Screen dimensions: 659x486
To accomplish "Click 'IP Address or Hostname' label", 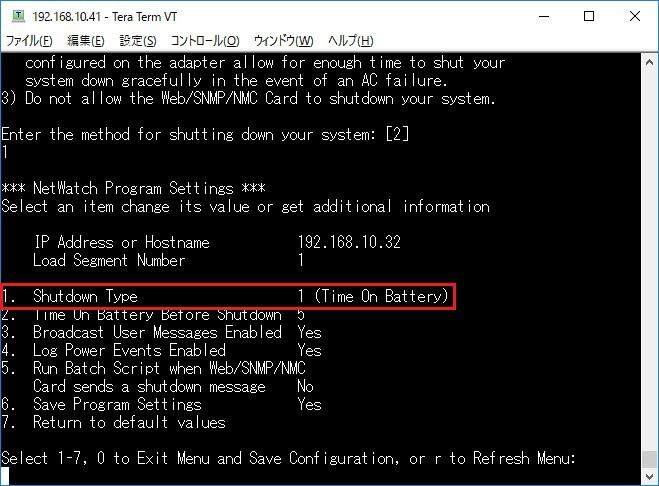I will 121,242.
